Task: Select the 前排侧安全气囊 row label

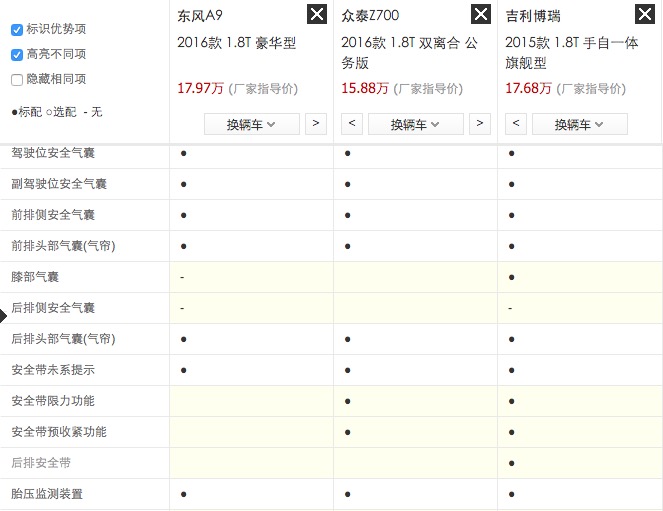Action: (x=53, y=215)
